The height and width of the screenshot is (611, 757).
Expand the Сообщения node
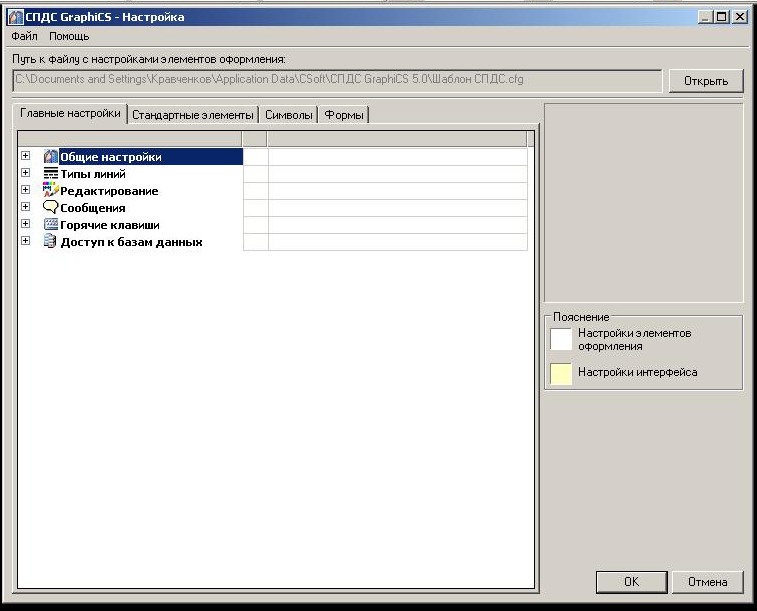point(26,207)
